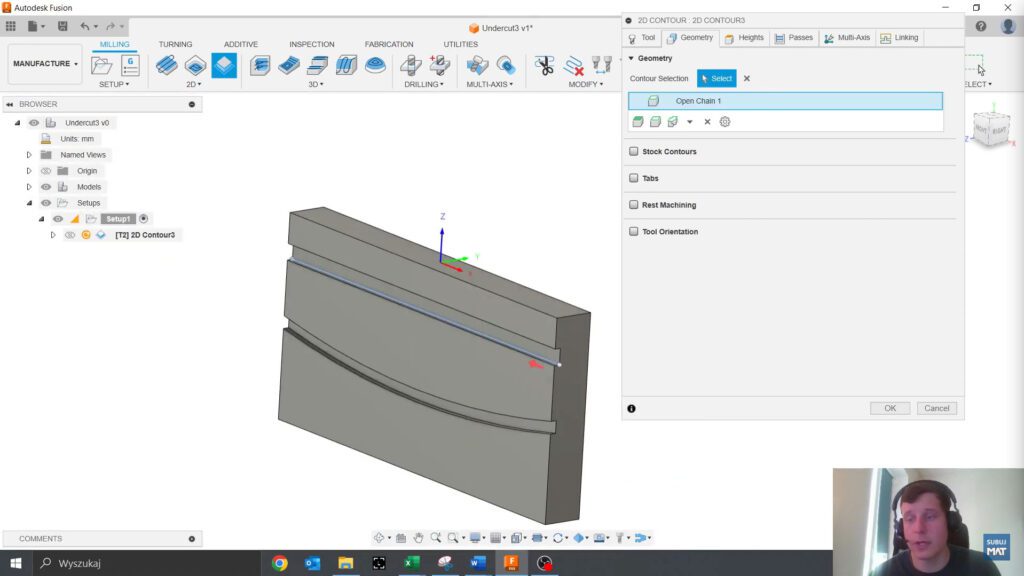
Task: Click the New Setup folder icon
Action: tap(102, 66)
